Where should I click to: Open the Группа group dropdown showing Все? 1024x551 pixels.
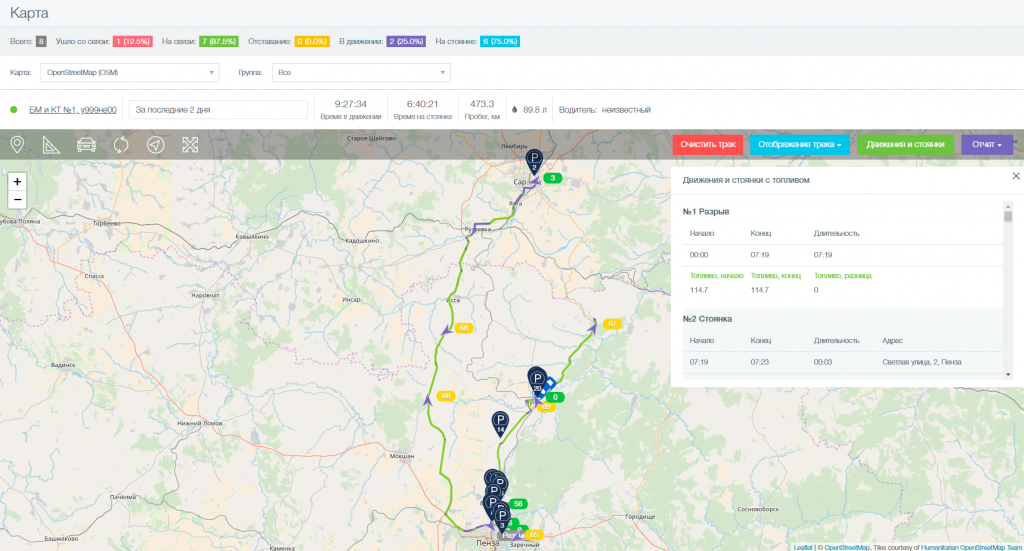[x=361, y=72]
